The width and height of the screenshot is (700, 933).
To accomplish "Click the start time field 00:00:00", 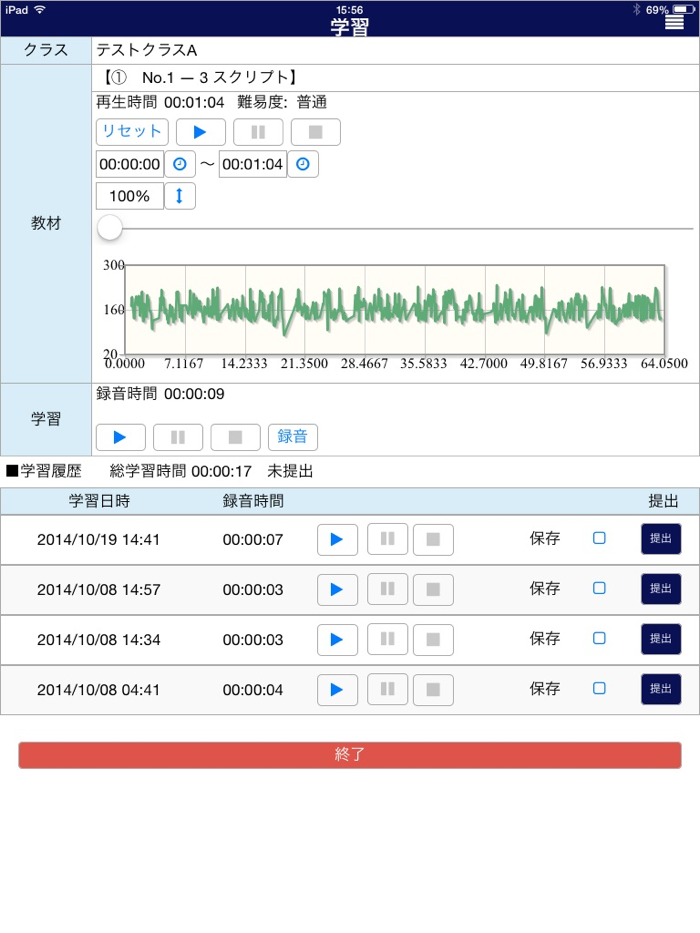I will [130, 164].
